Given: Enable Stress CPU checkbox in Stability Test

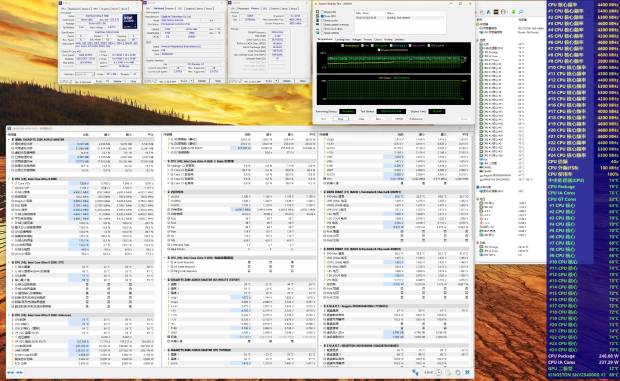Looking at the screenshot, I should pyautogui.click(x=322, y=12).
